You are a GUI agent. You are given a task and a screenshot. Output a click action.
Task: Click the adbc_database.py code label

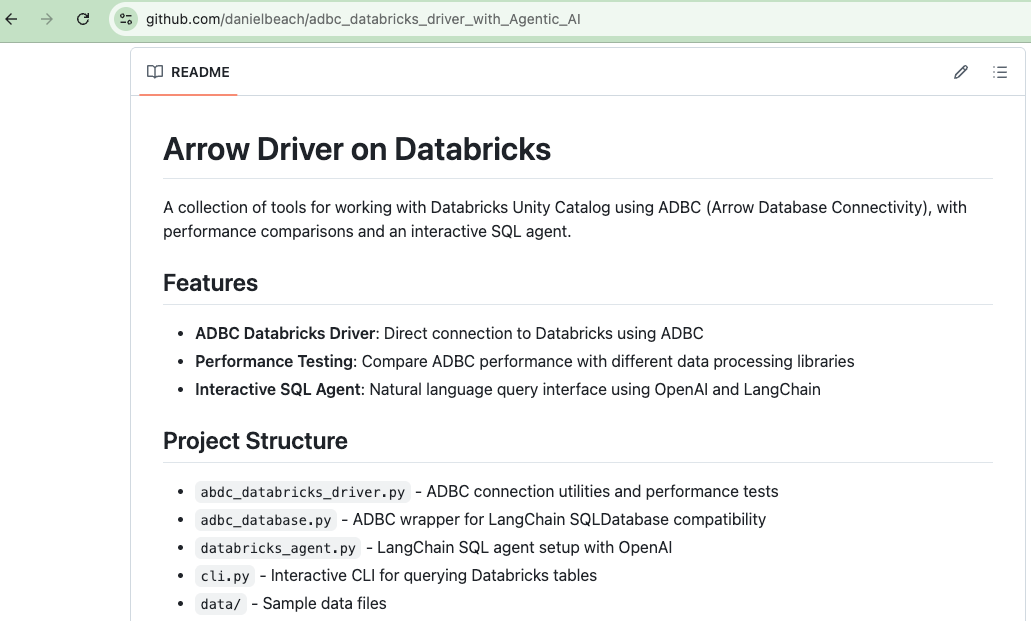click(x=266, y=520)
